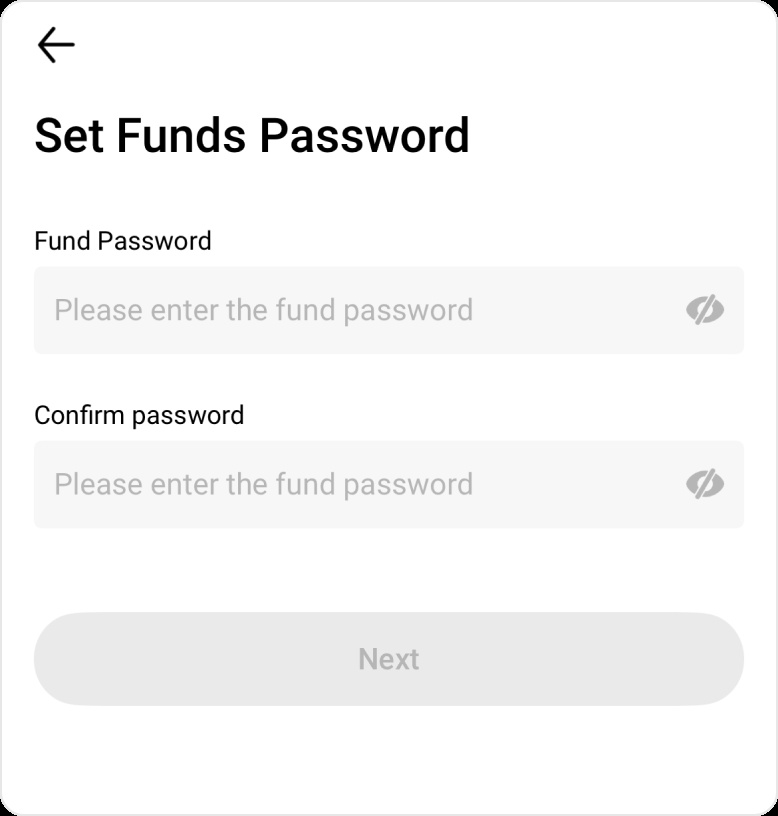The width and height of the screenshot is (778, 816).
Task: Unhide the confirmation password with the eye toggle
Action: point(704,484)
